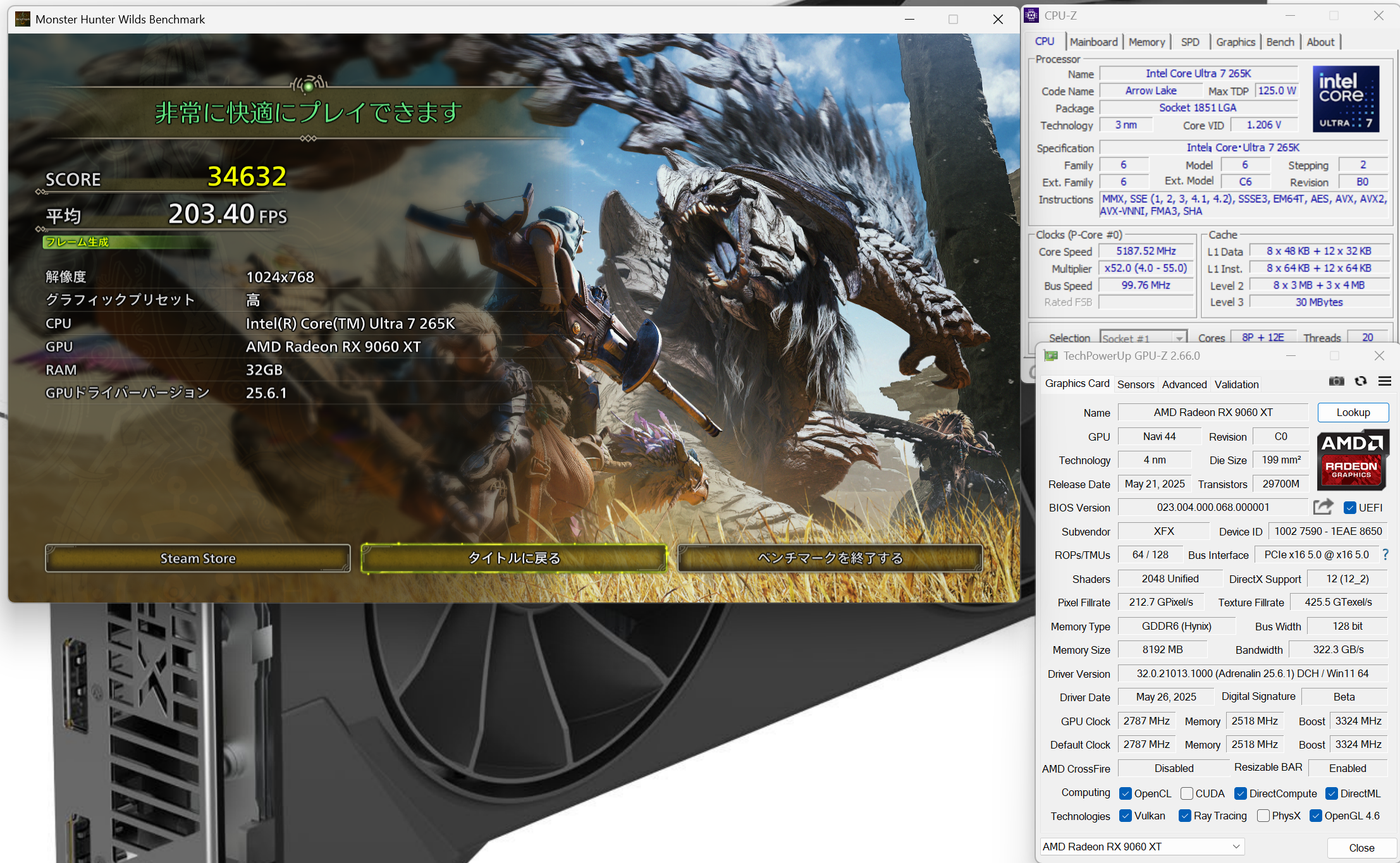Click score value 34632
The height and width of the screenshot is (863, 1400).
tap(247, 176)
